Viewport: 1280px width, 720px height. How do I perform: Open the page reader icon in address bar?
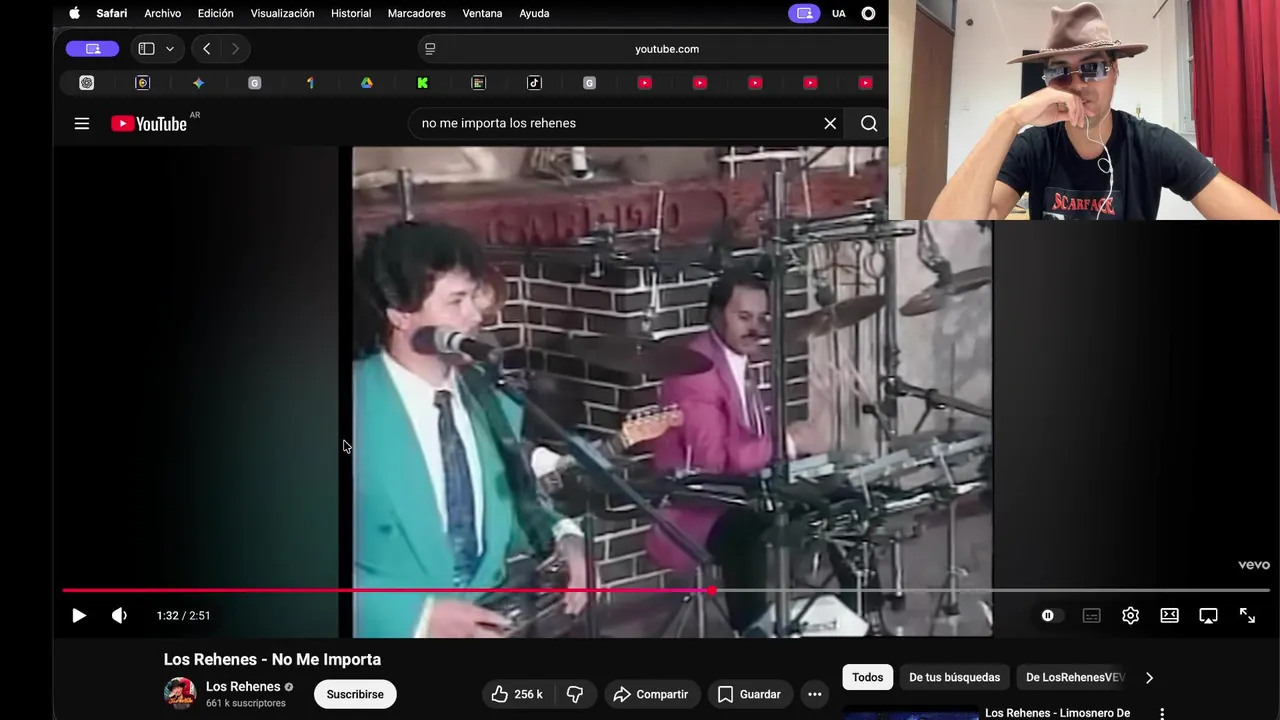pos(430,48)
